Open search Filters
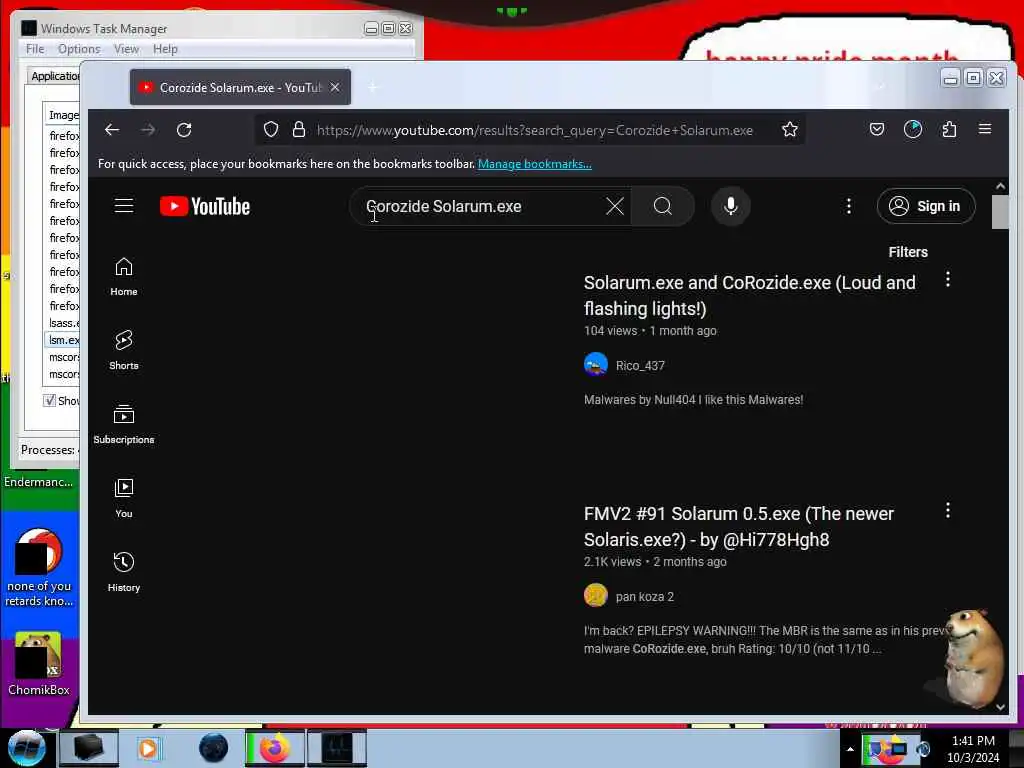The image size is (1024, 768). [x=908, y=252]
